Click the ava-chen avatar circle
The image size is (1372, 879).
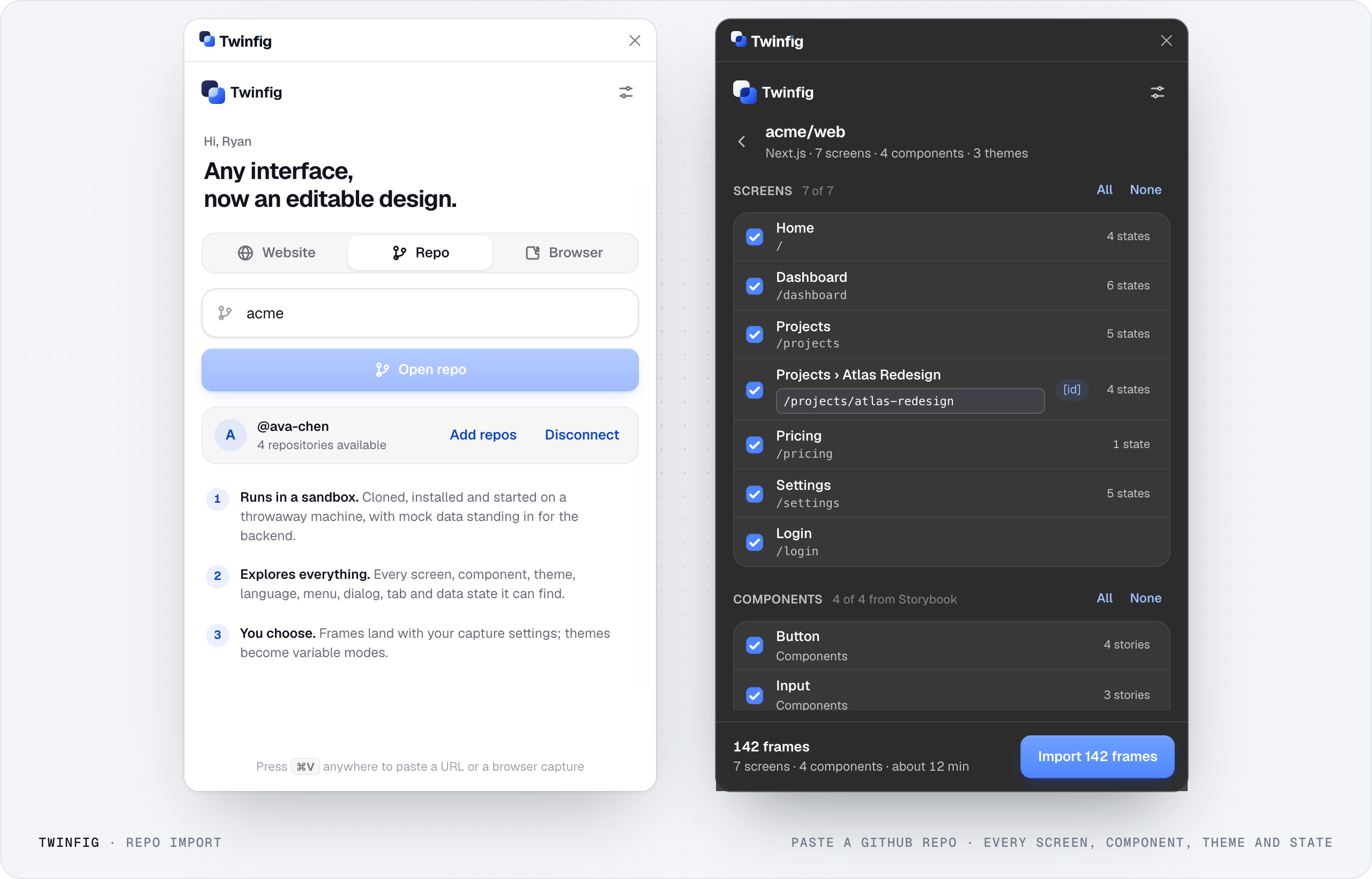(230, 435)
